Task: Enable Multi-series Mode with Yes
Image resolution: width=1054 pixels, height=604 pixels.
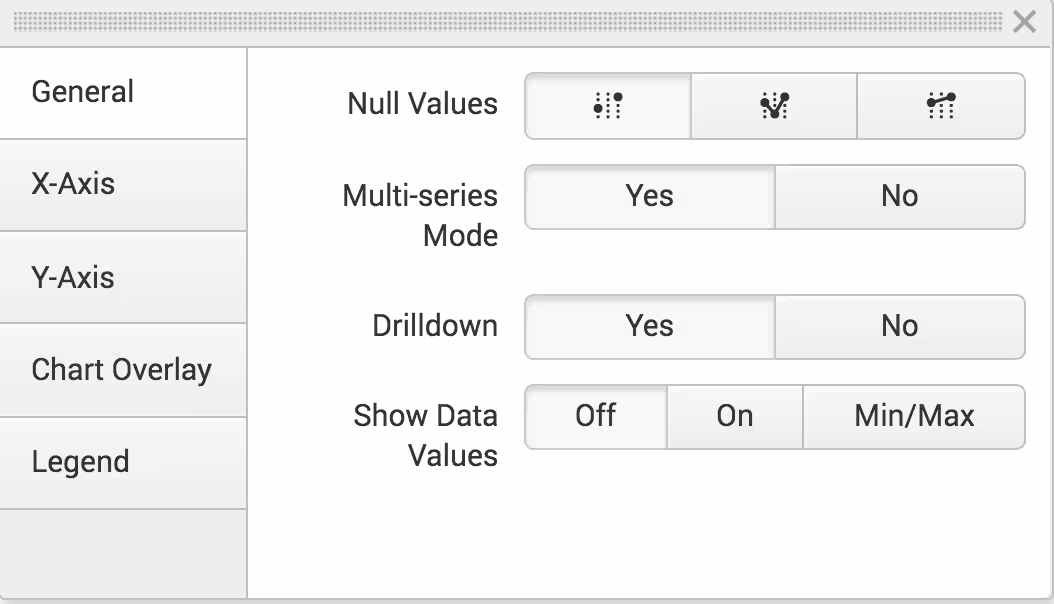Action: pyautogui.click(x=649, y=196)
